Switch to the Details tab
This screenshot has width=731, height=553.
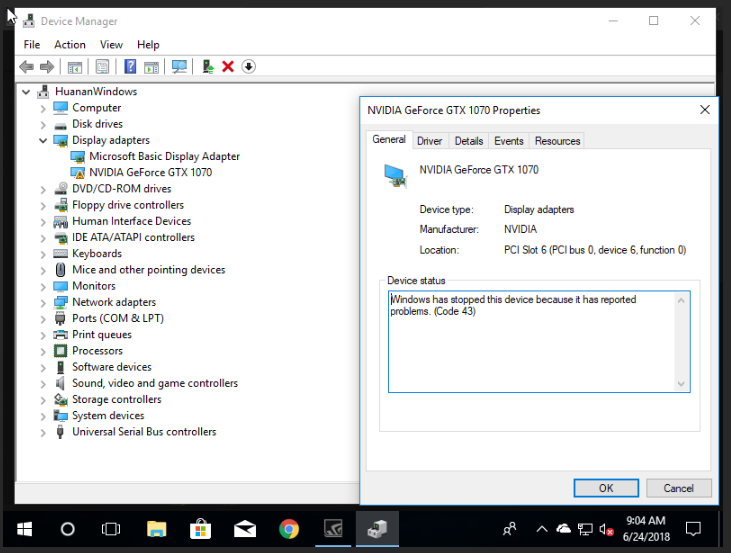click(x=469, y=141)
